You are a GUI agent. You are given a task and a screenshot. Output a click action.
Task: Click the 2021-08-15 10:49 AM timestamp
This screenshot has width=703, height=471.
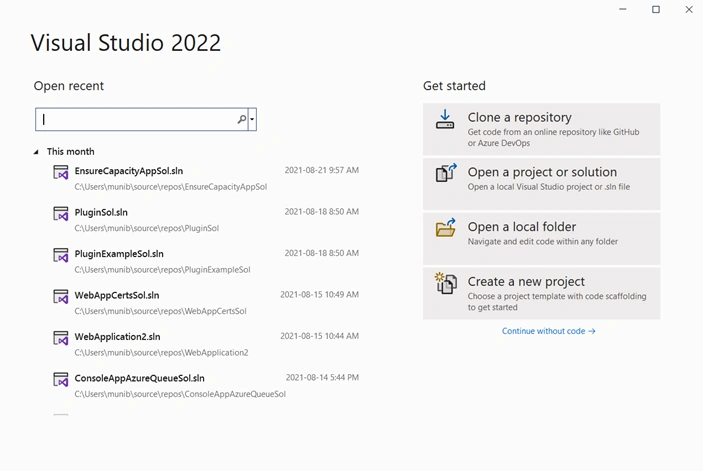319,294
